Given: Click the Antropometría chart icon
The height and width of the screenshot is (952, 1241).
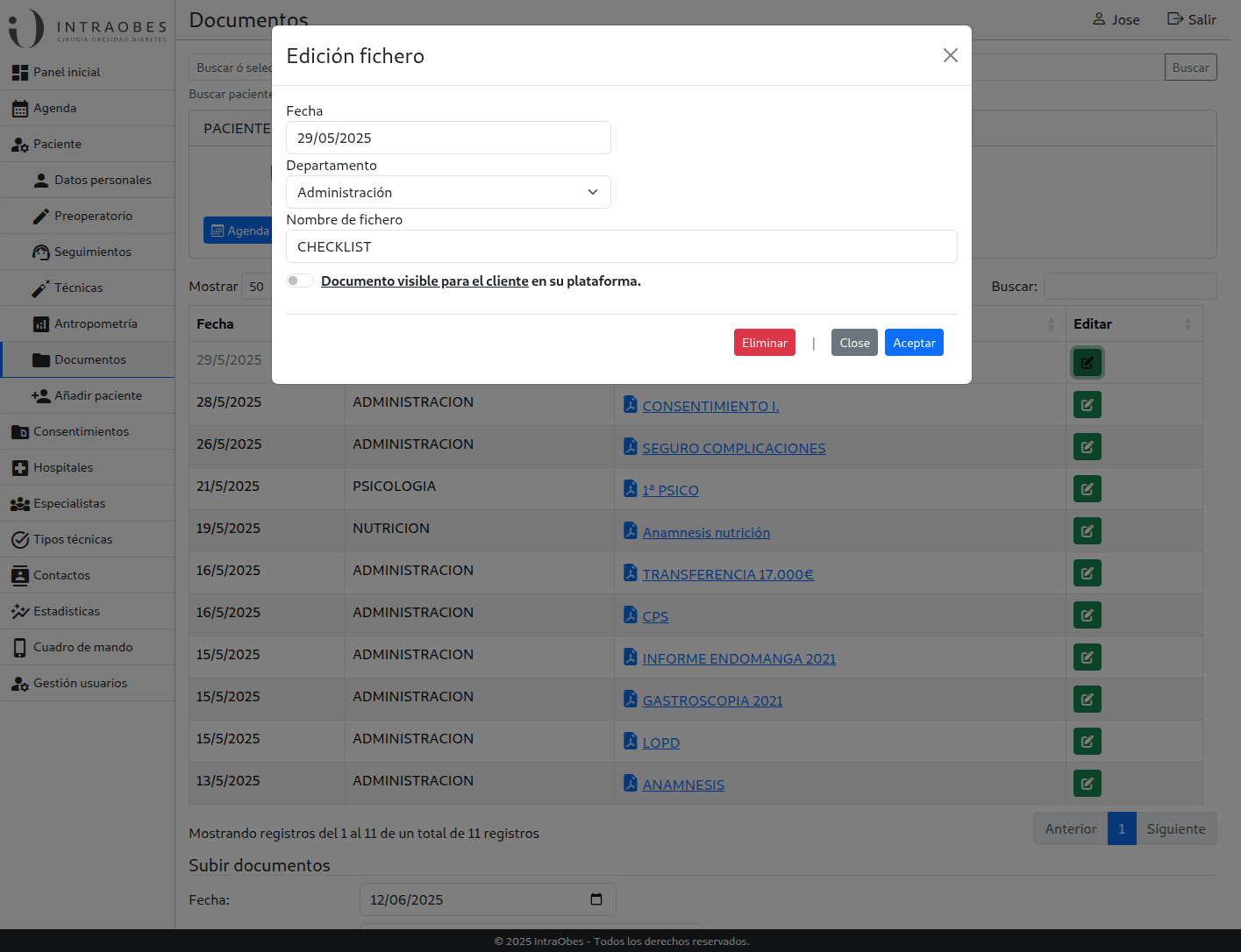Looking at the screenshot, I should coord(41,324).
